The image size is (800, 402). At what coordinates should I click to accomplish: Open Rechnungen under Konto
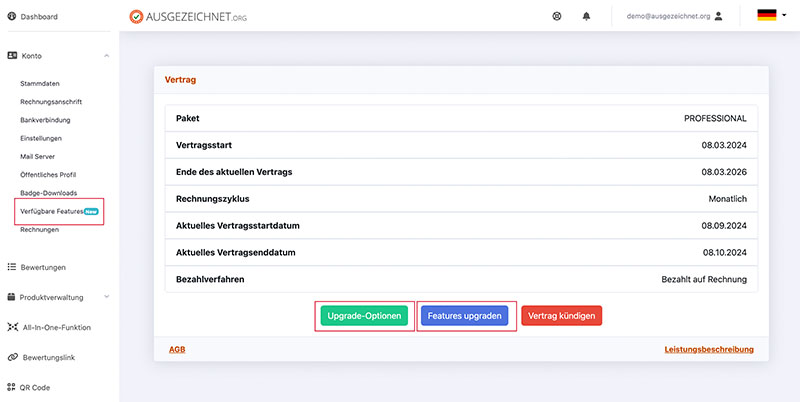[41, 229]
